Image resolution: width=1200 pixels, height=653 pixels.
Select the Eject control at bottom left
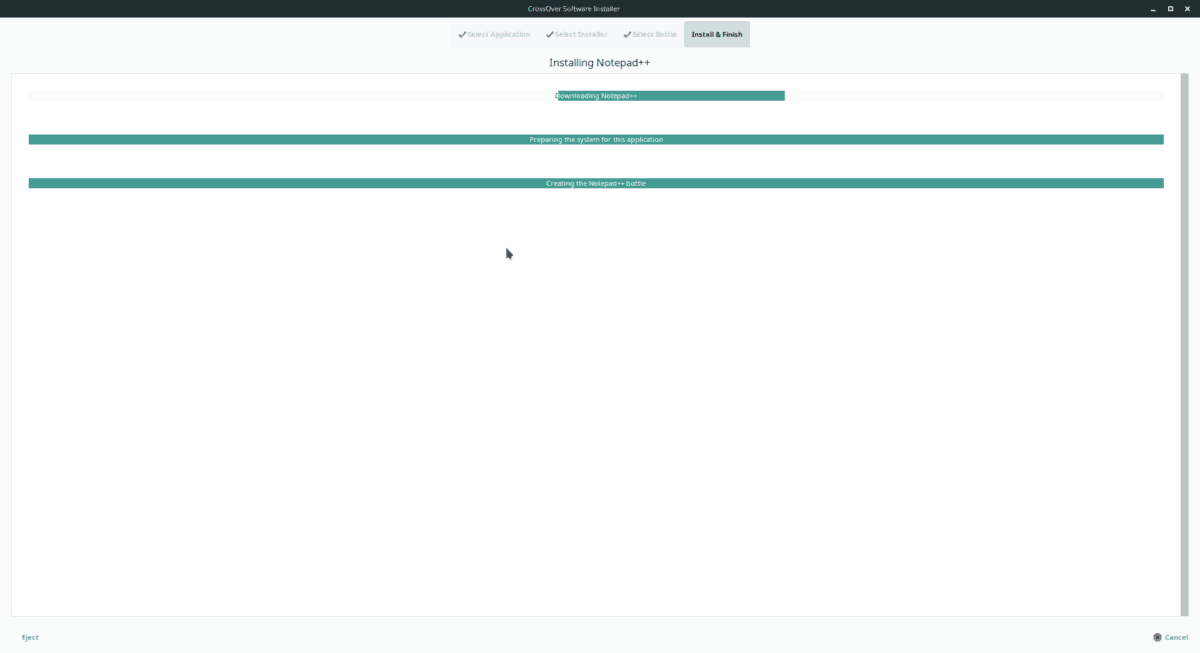pyautogui.click(x=29, y=637)
